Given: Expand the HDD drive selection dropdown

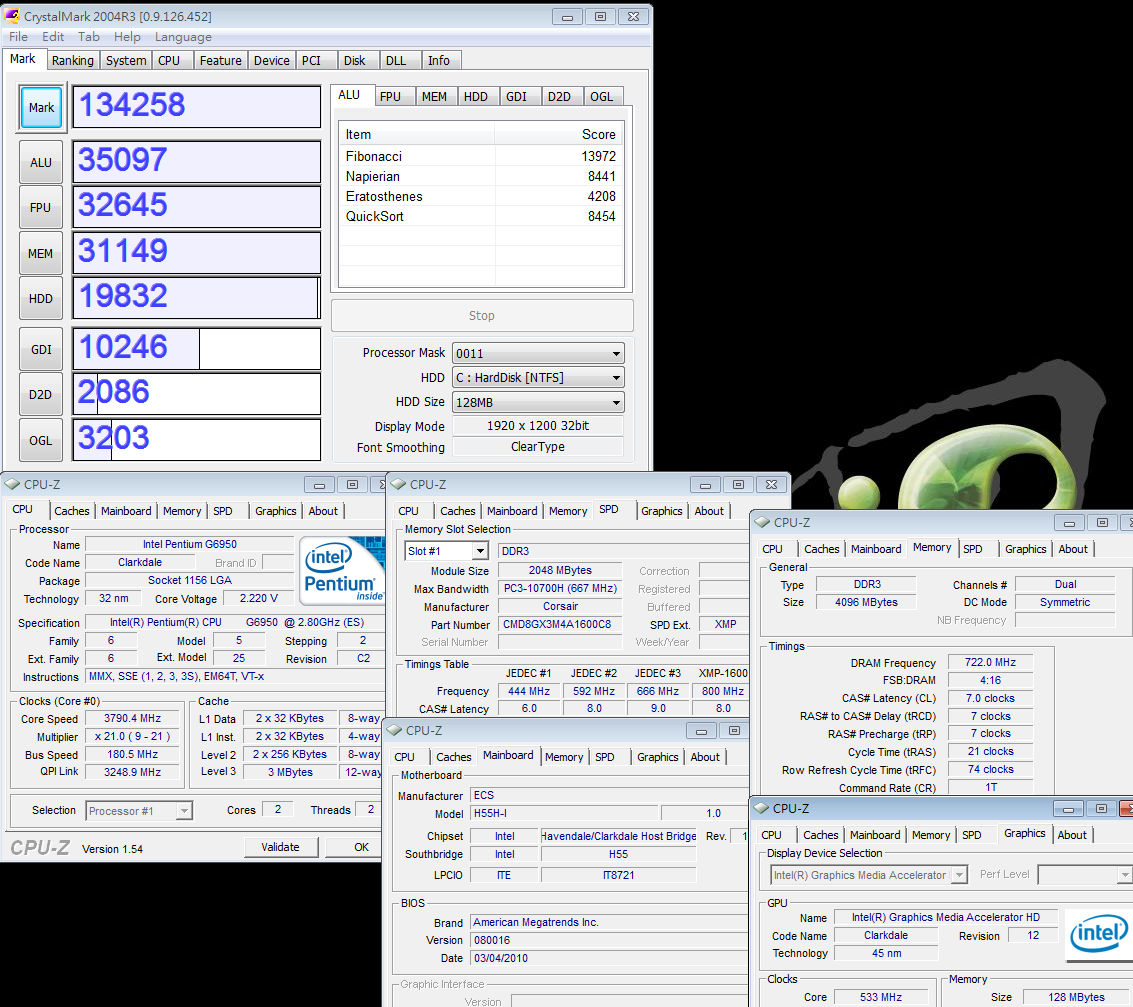Looking at the screenshot, I should click(538, 378).
